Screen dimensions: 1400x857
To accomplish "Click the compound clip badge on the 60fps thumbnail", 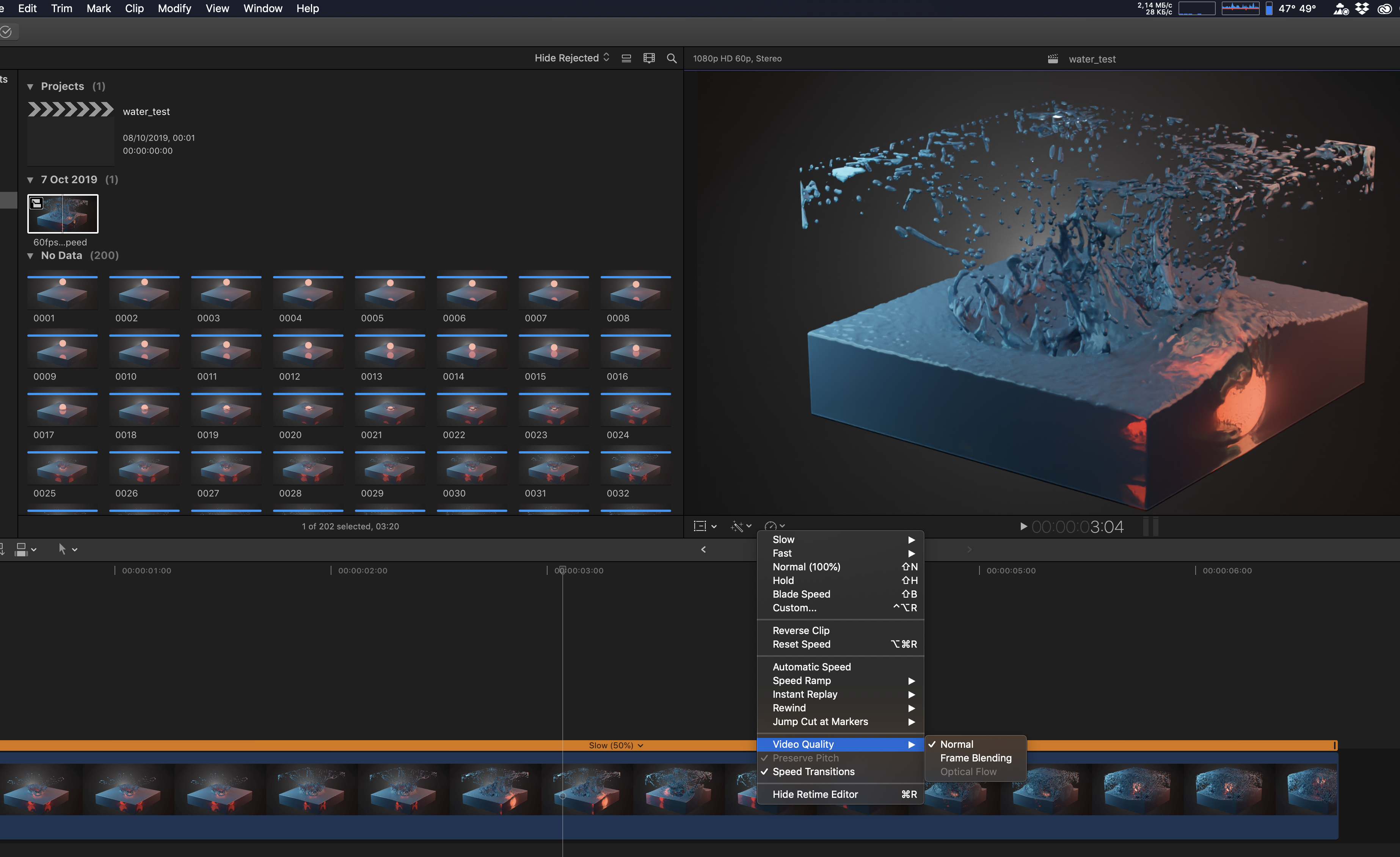I will (36, 204).
